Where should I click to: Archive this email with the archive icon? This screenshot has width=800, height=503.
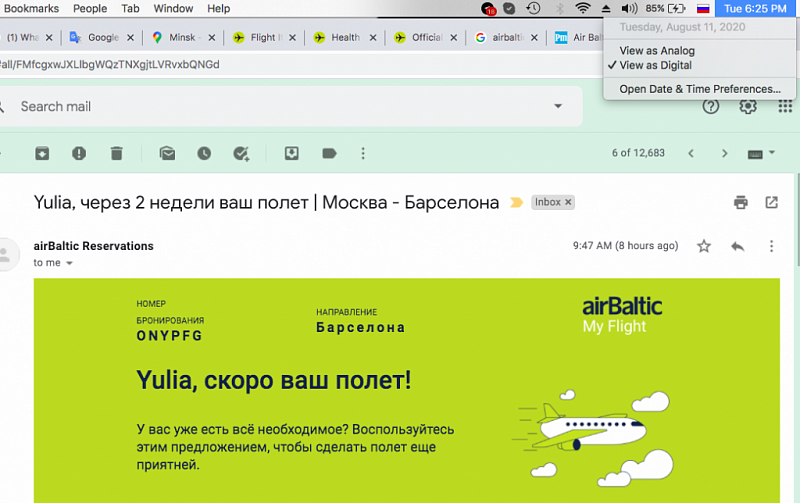(x=42, y=153)
